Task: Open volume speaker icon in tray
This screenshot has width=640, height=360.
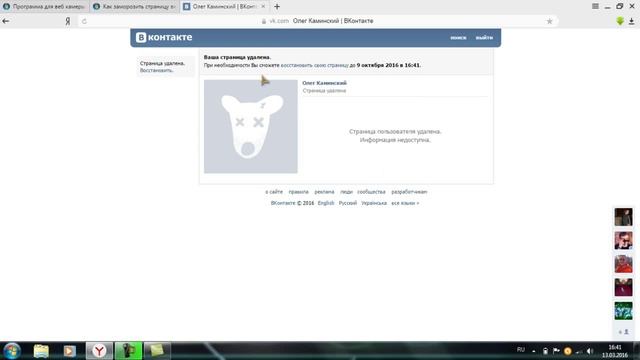Action: point(590,351)
